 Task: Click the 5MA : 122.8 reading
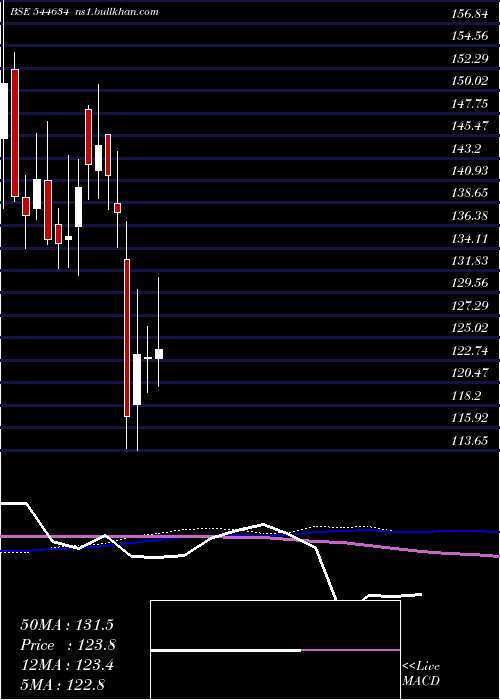point(62,684)
